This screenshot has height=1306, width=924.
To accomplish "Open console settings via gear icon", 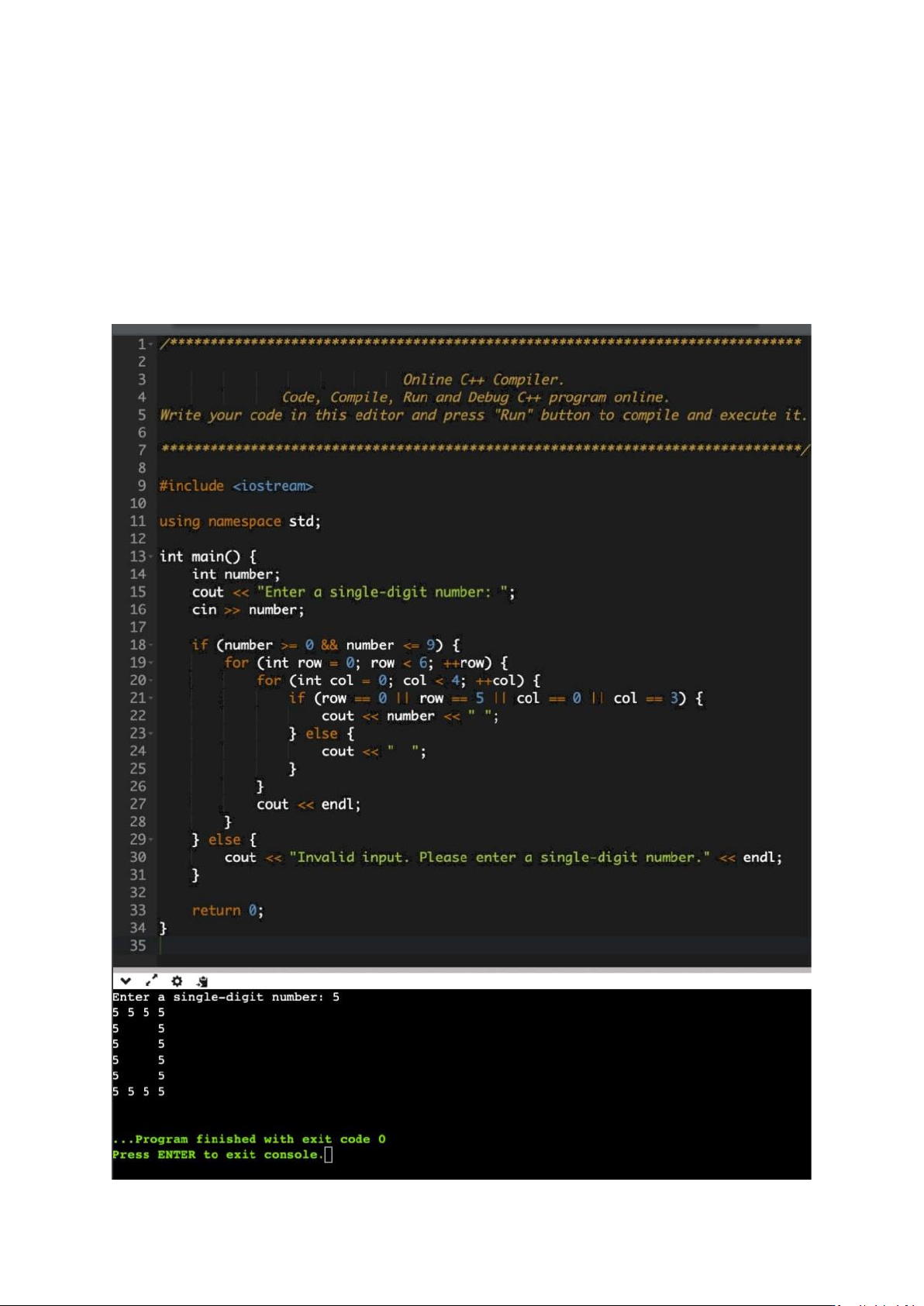I will click(177, 980).
